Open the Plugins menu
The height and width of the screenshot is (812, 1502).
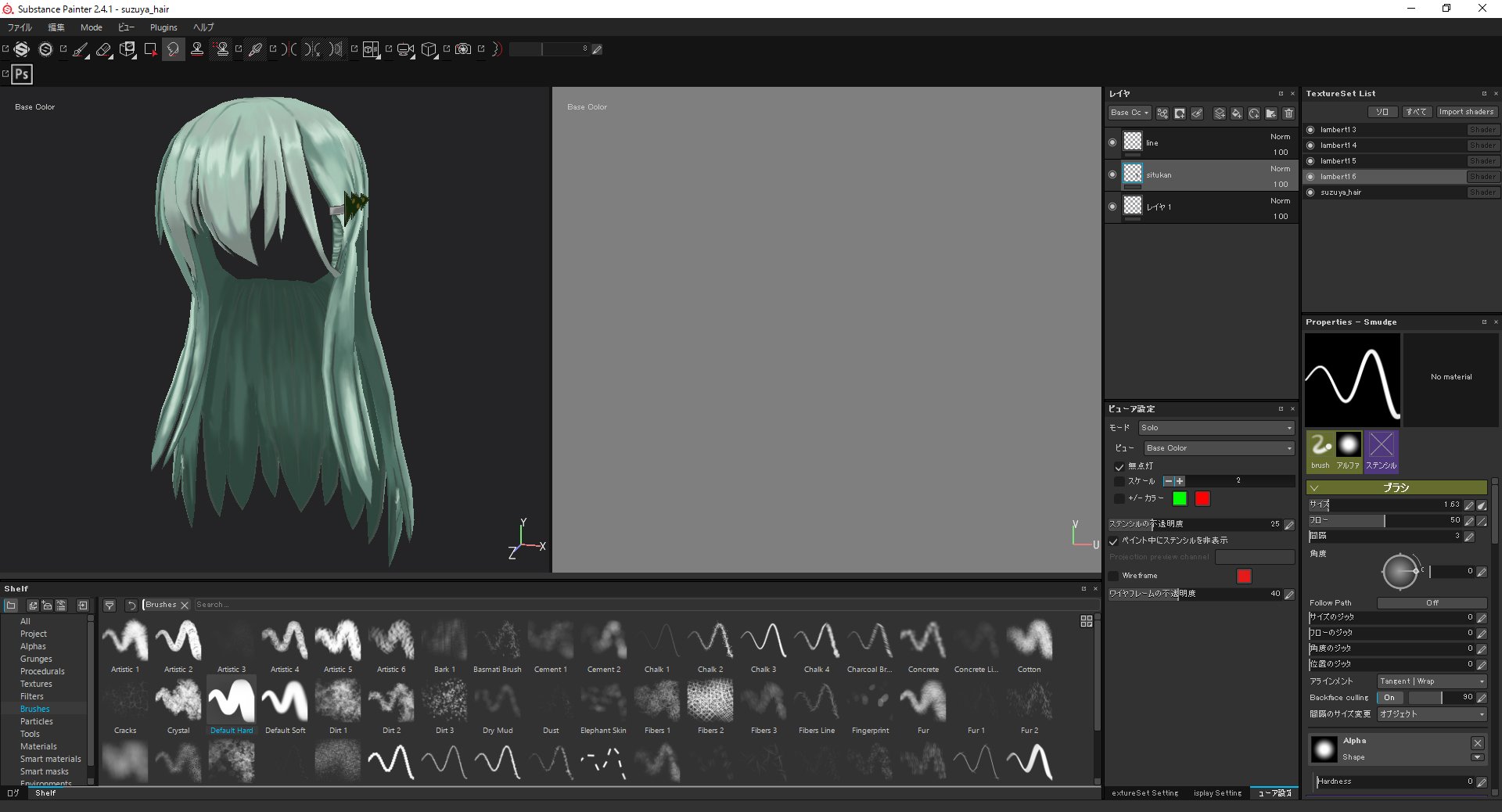(163, 27)
